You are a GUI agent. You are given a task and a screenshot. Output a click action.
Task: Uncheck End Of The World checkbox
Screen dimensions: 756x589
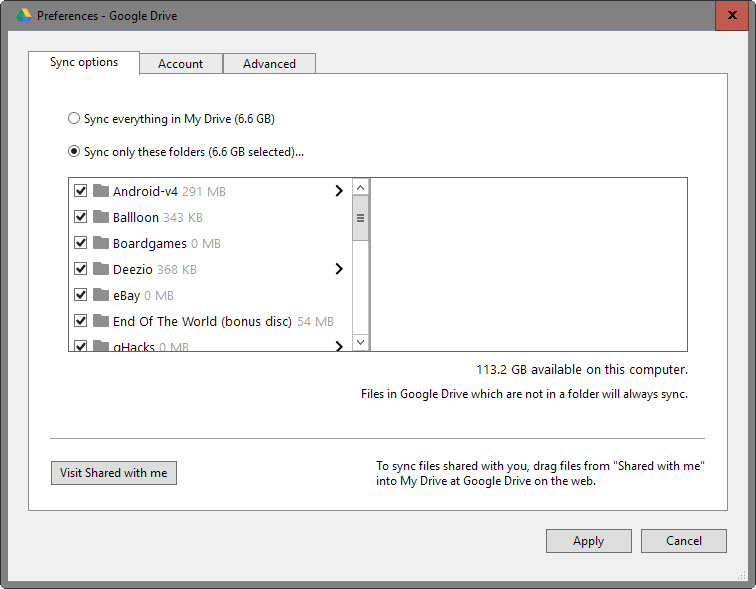pyautogui.click(x=81, y=321)
